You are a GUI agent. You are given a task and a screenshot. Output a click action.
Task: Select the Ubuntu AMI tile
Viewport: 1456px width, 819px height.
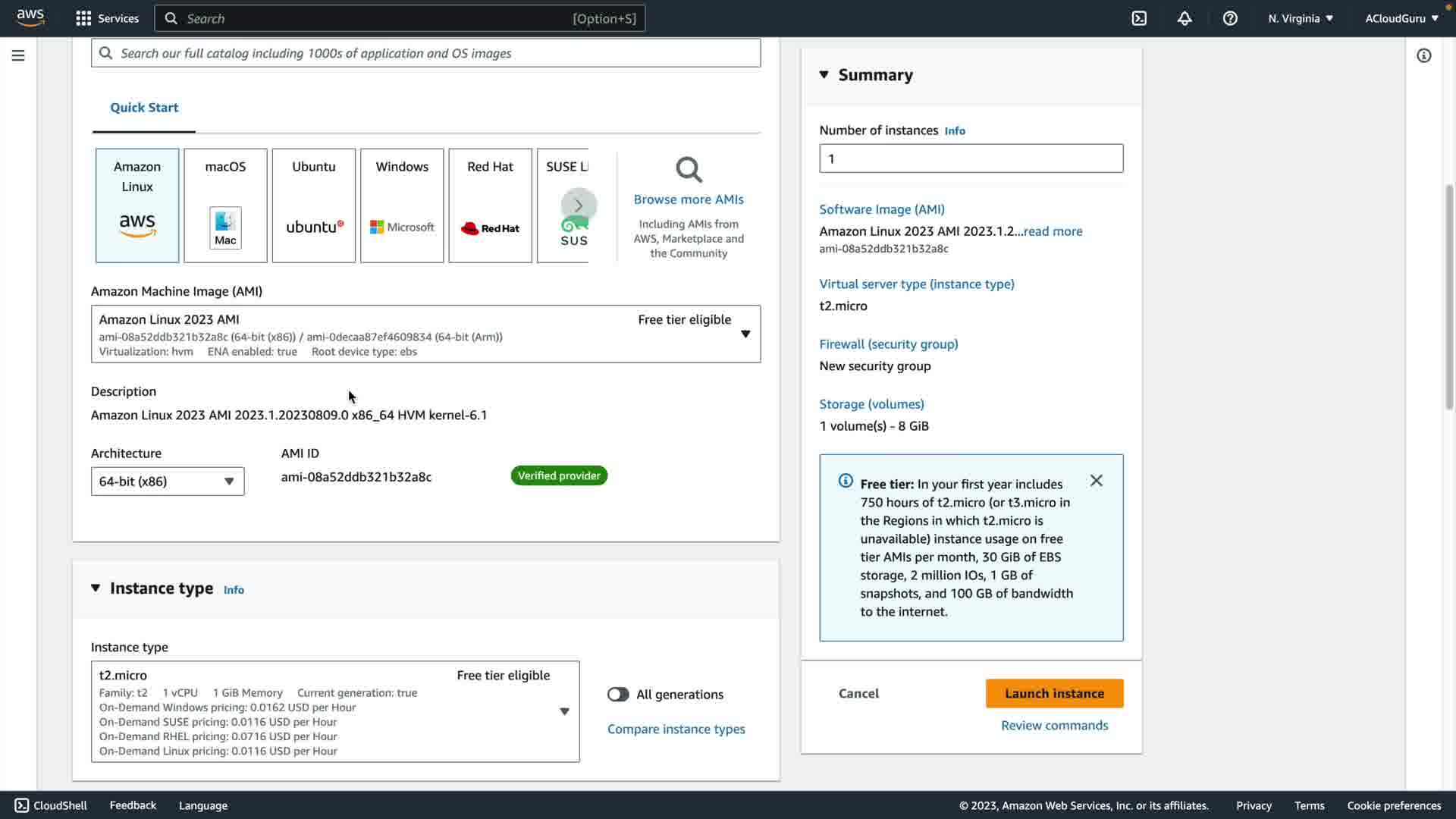(x=313, y=205)
